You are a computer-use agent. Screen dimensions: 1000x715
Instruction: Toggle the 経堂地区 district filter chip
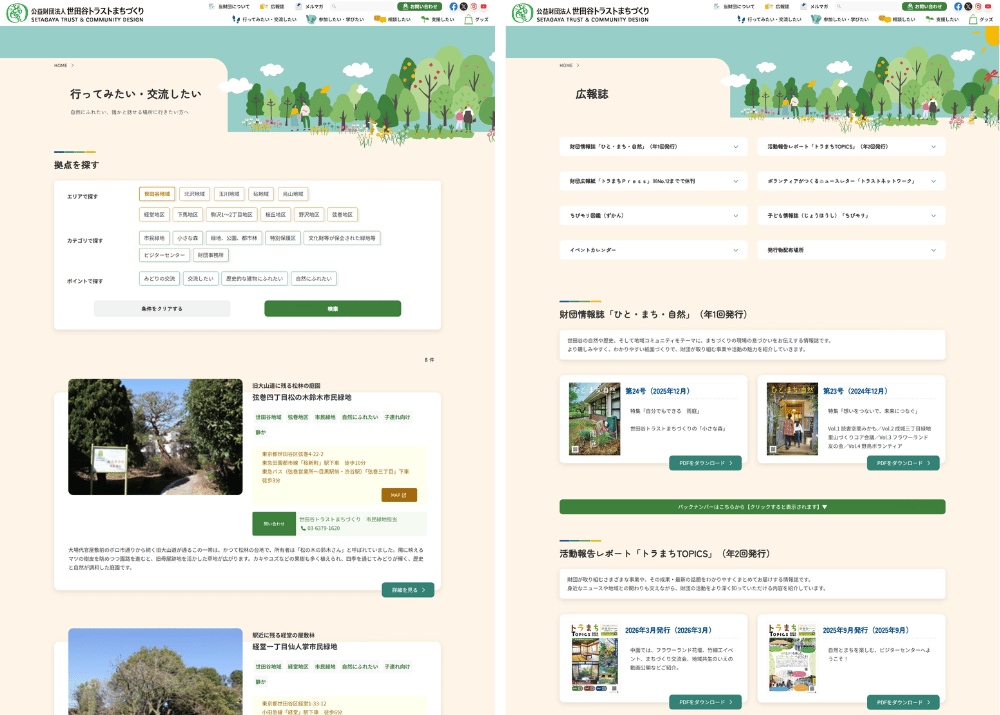(154, 215)
